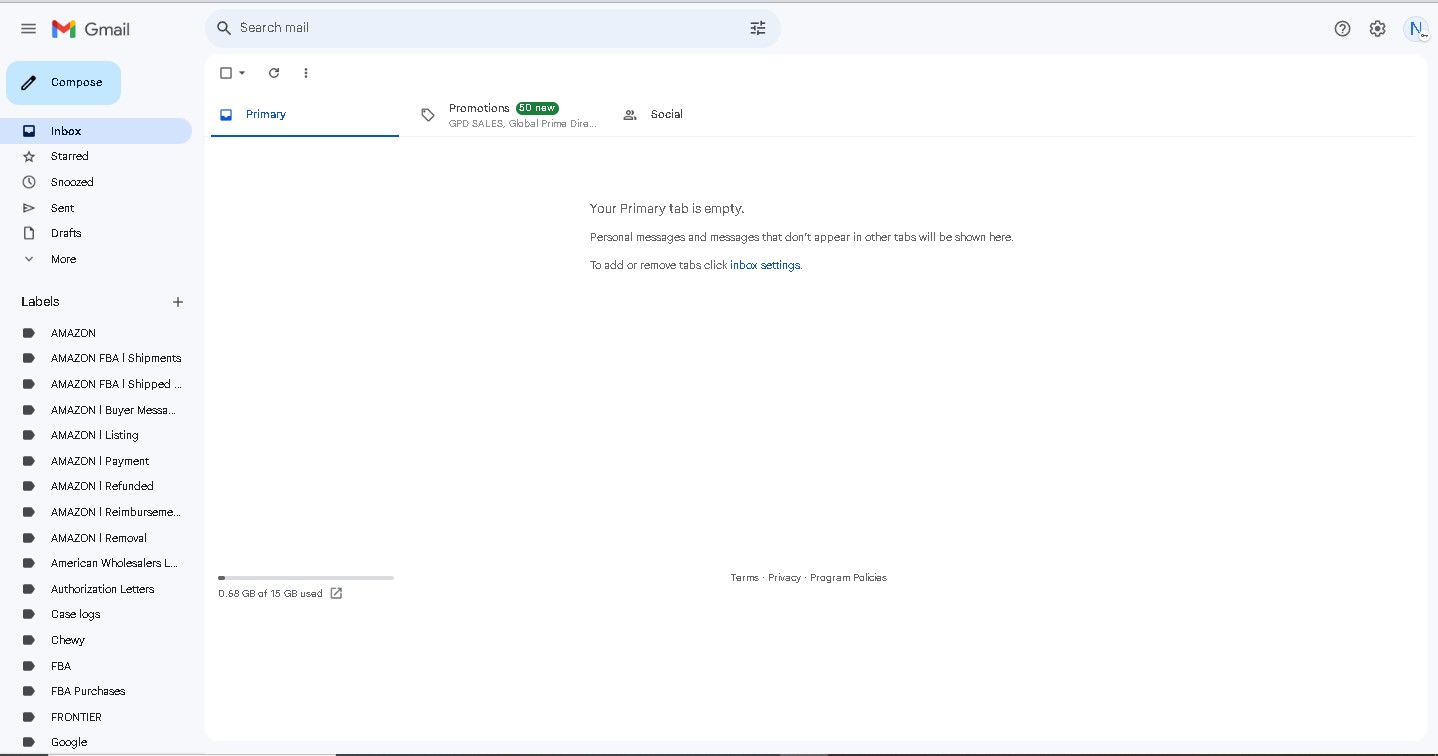Click the Labels section heading
Screen dimensions: 1438x756
click(x=40, y=302)
